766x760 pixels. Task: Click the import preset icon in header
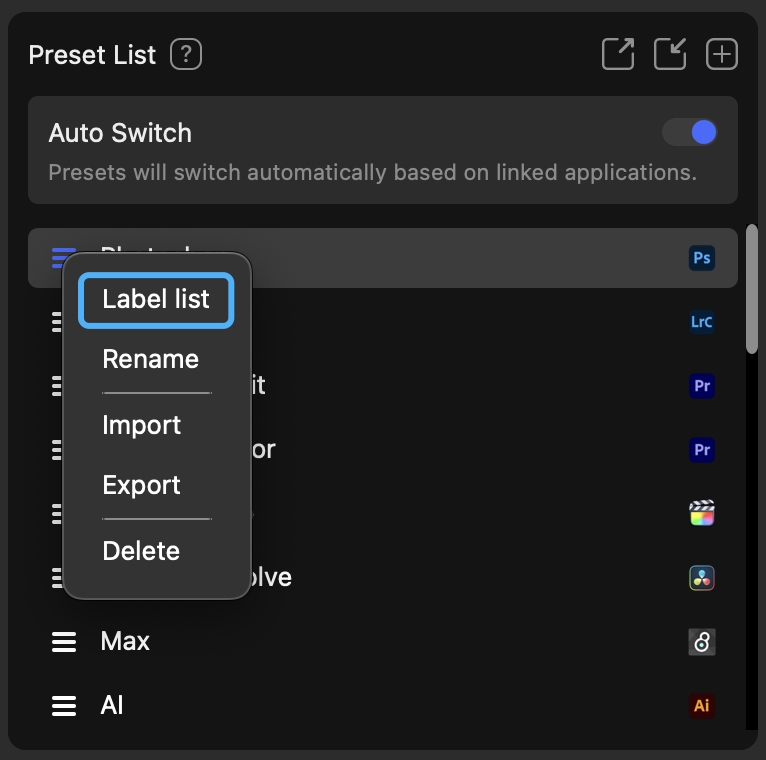click(x=670, y=54)
